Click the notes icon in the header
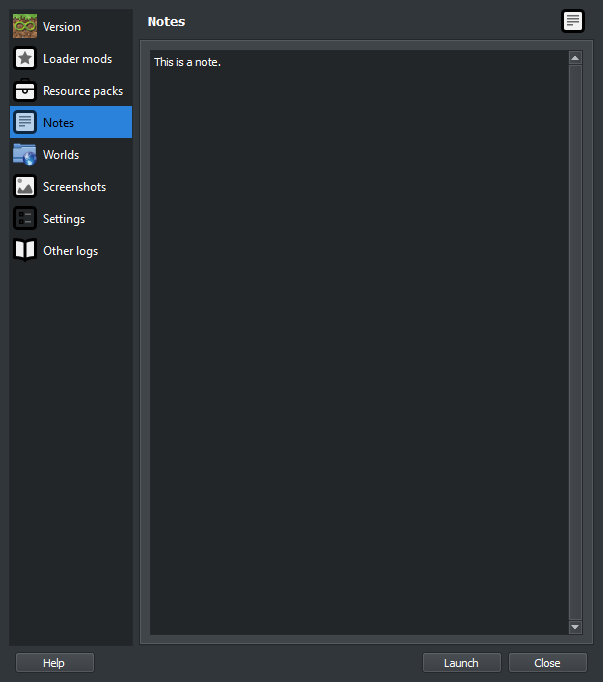 coord(573,21)
